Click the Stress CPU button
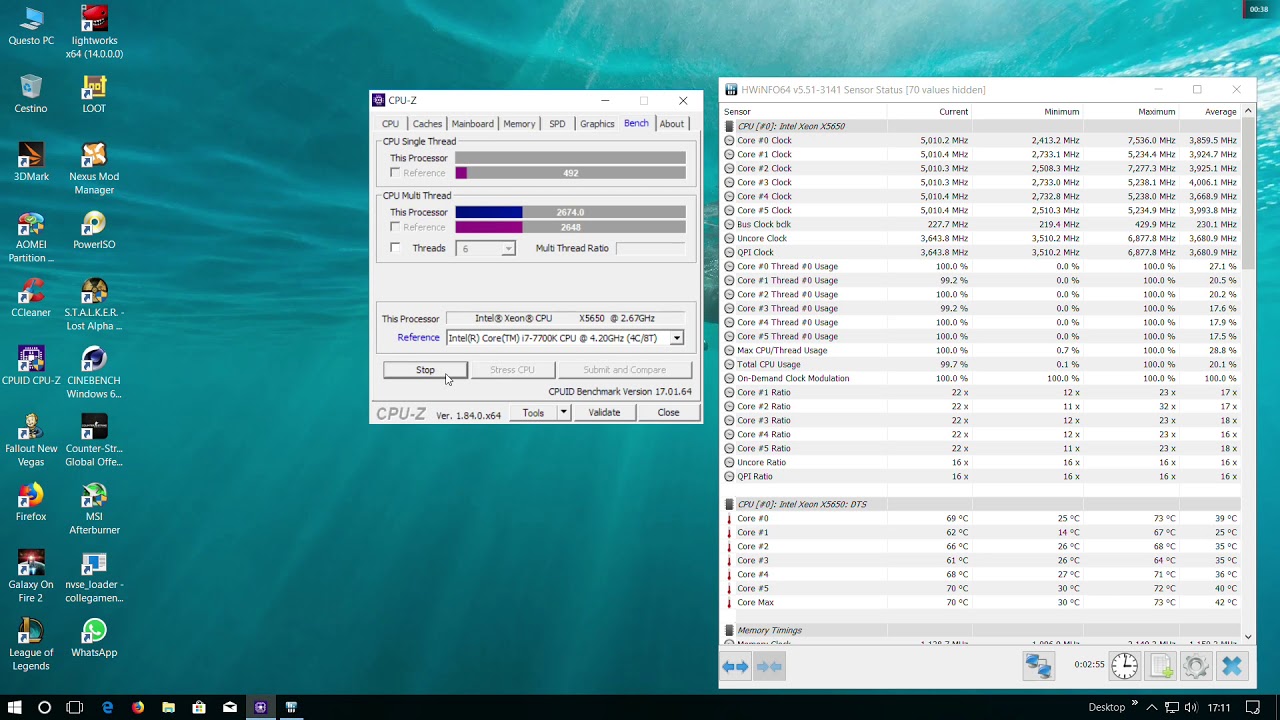Screen dimensions: 1280x720 [512, 370]
